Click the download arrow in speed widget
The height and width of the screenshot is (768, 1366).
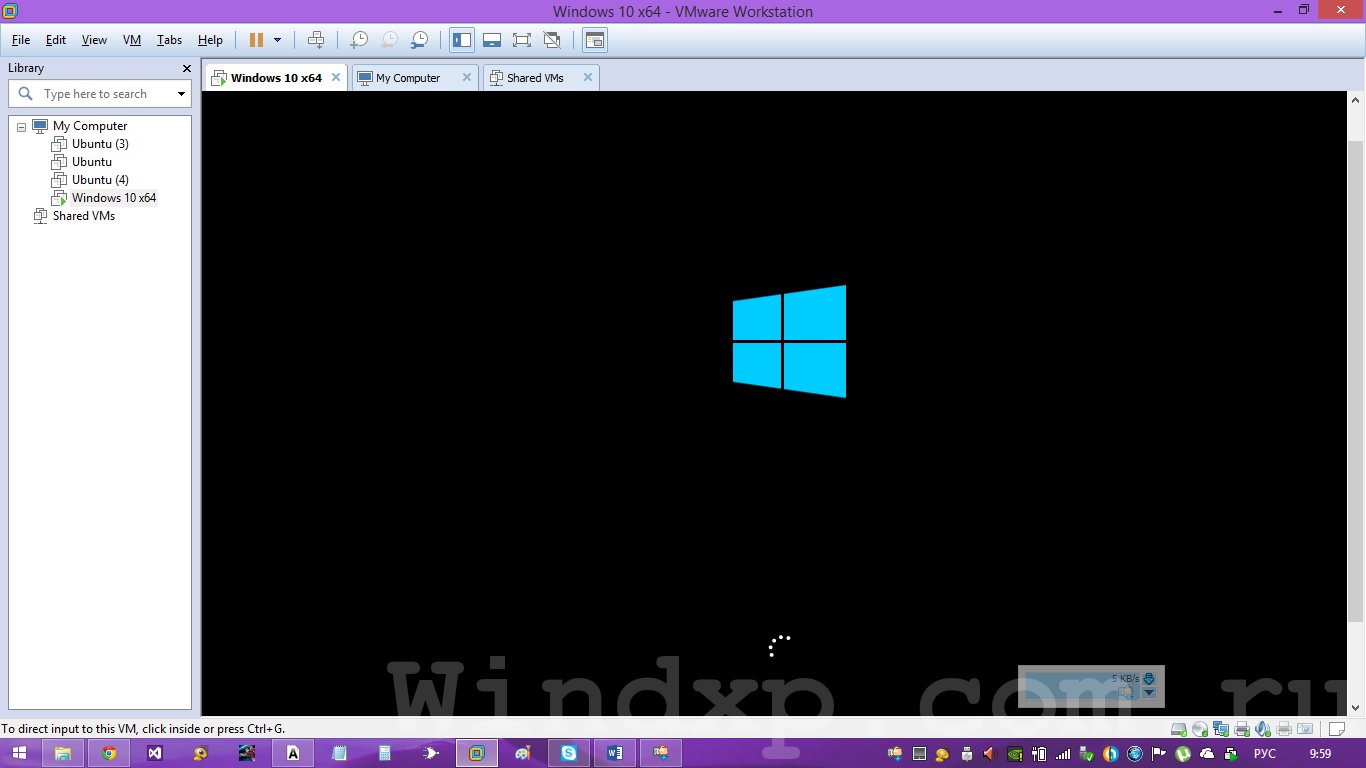tap(1149, 678)
